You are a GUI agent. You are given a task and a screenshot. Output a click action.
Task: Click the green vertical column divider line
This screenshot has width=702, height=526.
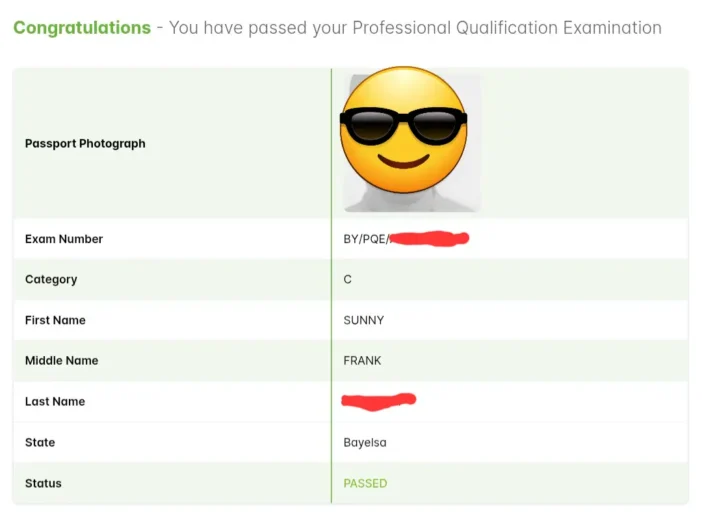(331, 300)
